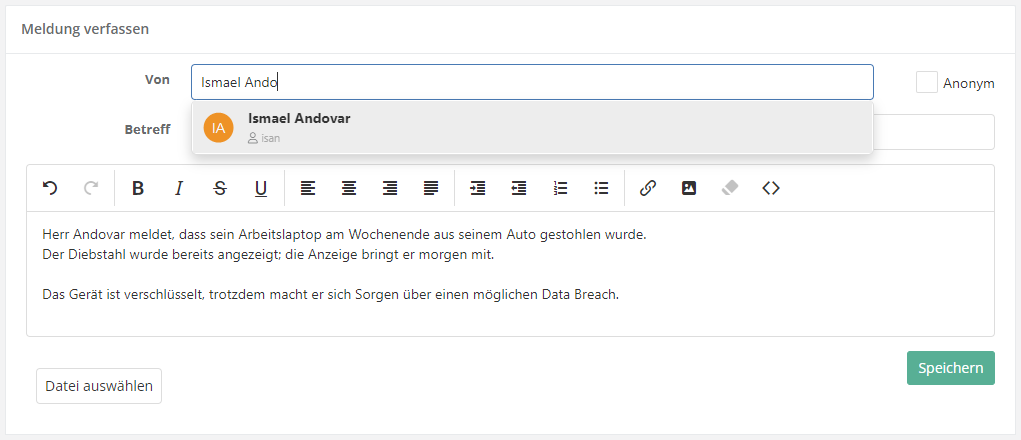Insert an image into message
The width and height of the screenshot is (1021, 440).
click(x=689, y=188)
